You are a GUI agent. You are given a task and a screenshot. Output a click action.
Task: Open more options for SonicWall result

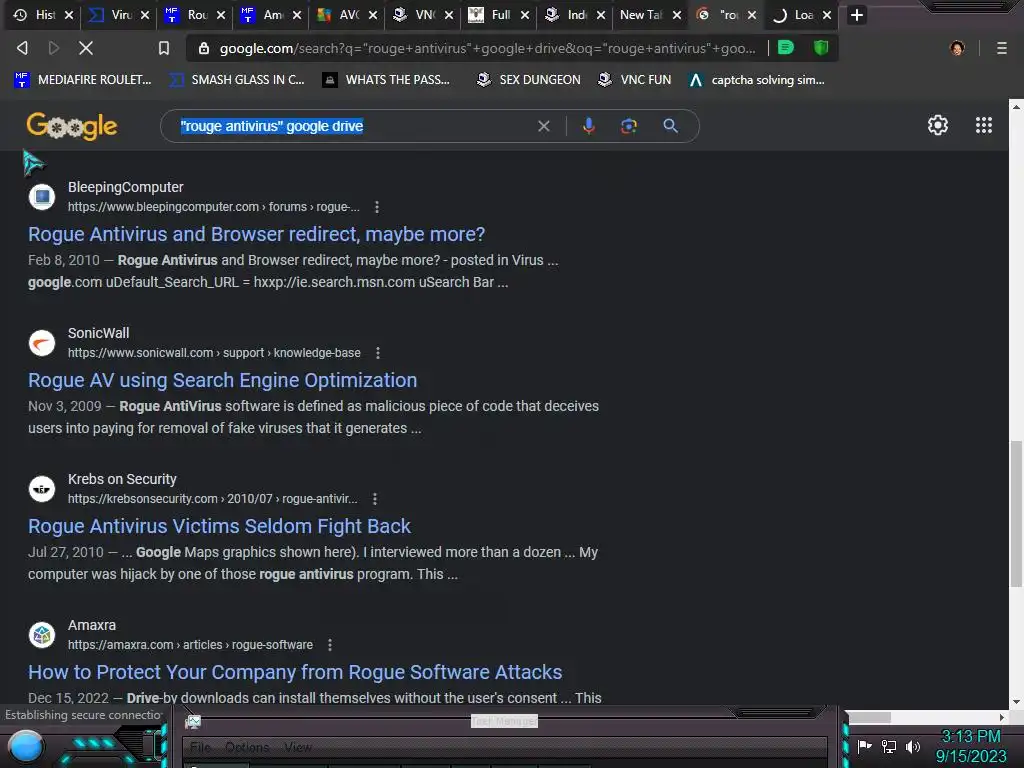tap(377, 353)
